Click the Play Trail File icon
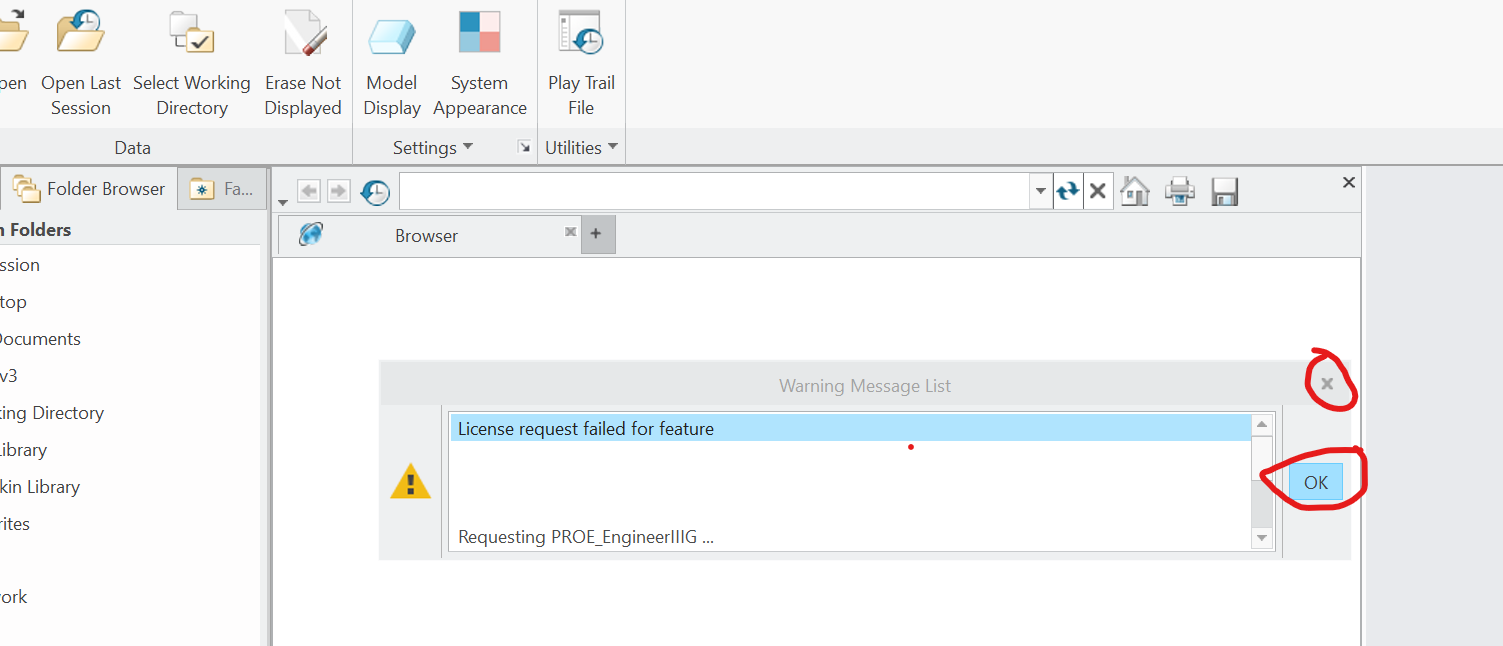1503x646 pixels. [x=581, y=34]
